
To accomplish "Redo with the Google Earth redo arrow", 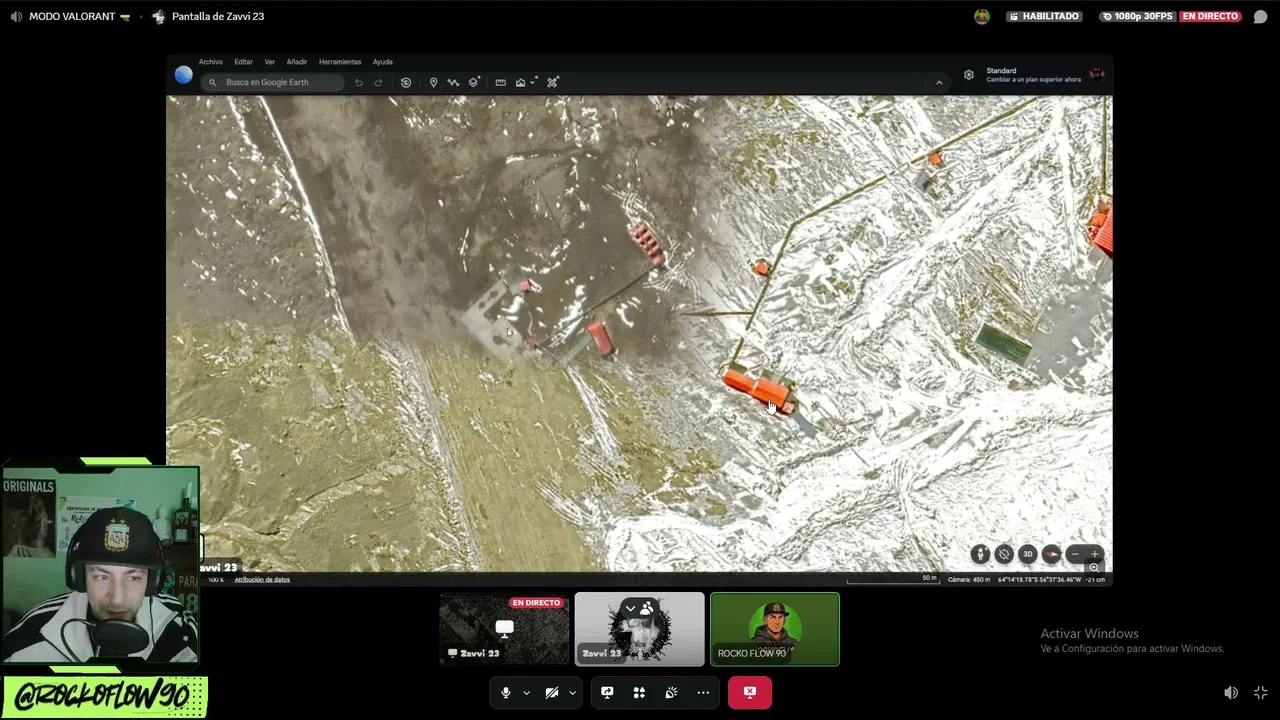I will (378, 82).
